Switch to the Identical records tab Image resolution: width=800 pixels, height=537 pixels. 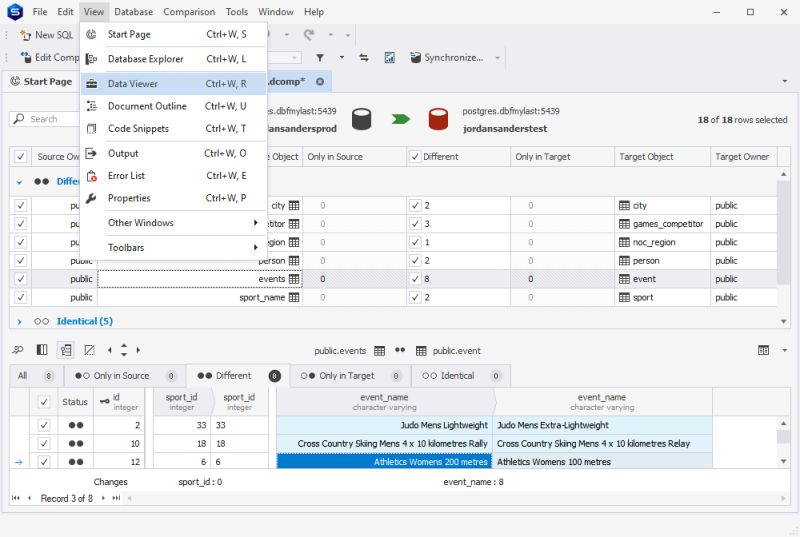461,376
